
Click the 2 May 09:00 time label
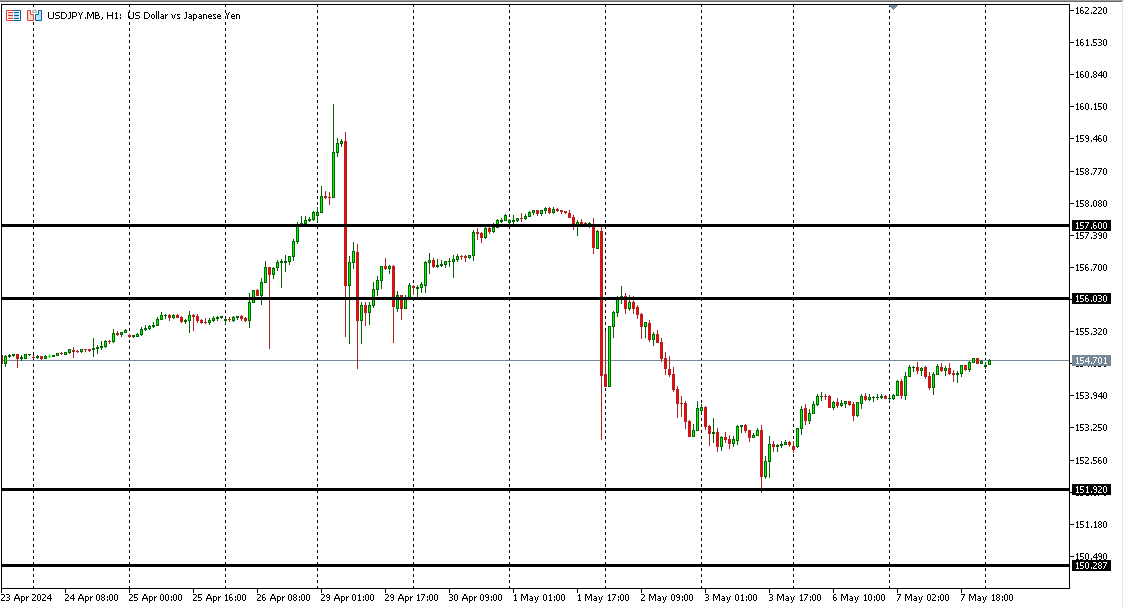[667, 598]
